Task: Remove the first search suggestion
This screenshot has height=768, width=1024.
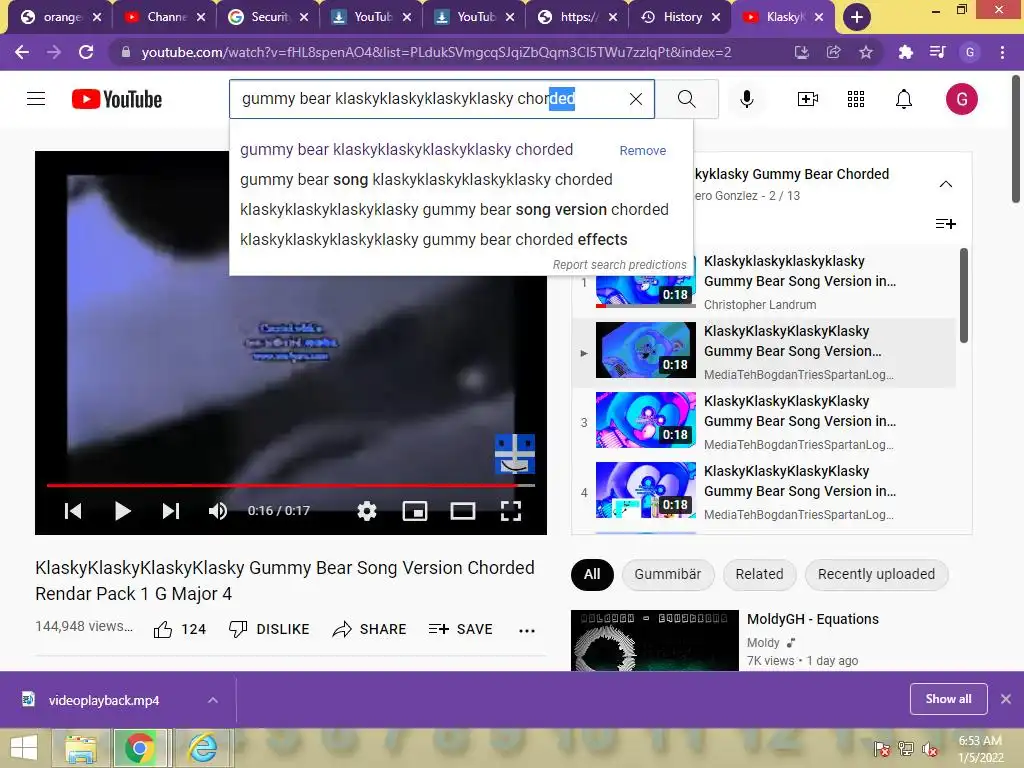Action: pyautogui.click(x=643, y=150)
